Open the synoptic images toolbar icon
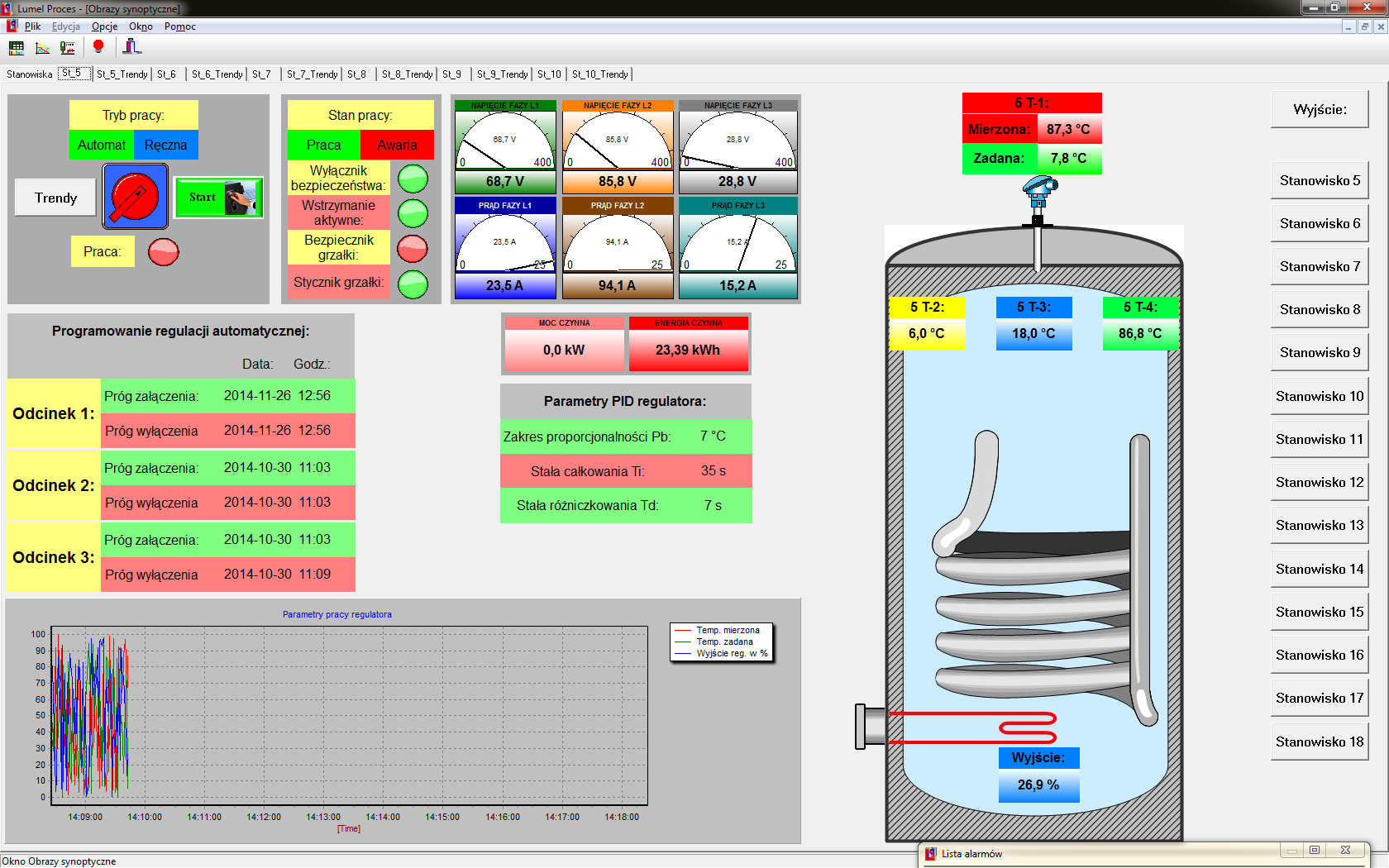 pyautogui.click(x=16, y=48)
